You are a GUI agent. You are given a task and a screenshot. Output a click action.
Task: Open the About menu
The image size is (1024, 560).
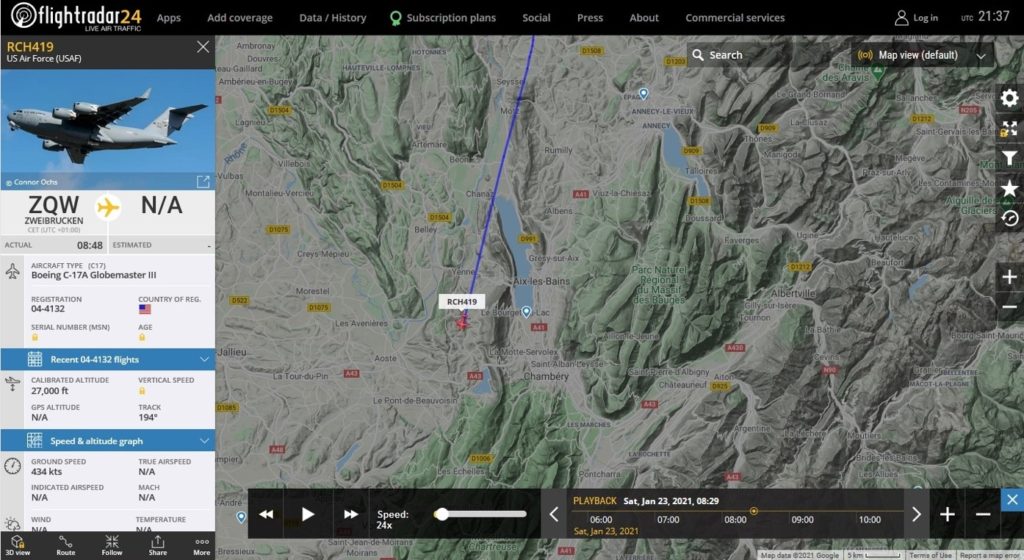[644, 18]
